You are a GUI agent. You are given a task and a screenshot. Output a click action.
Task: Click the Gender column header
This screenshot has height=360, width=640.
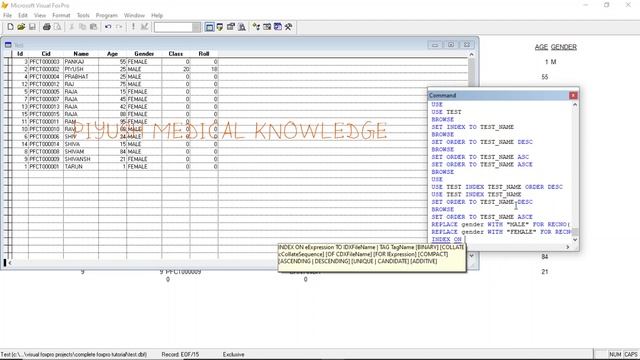(144, 54)
